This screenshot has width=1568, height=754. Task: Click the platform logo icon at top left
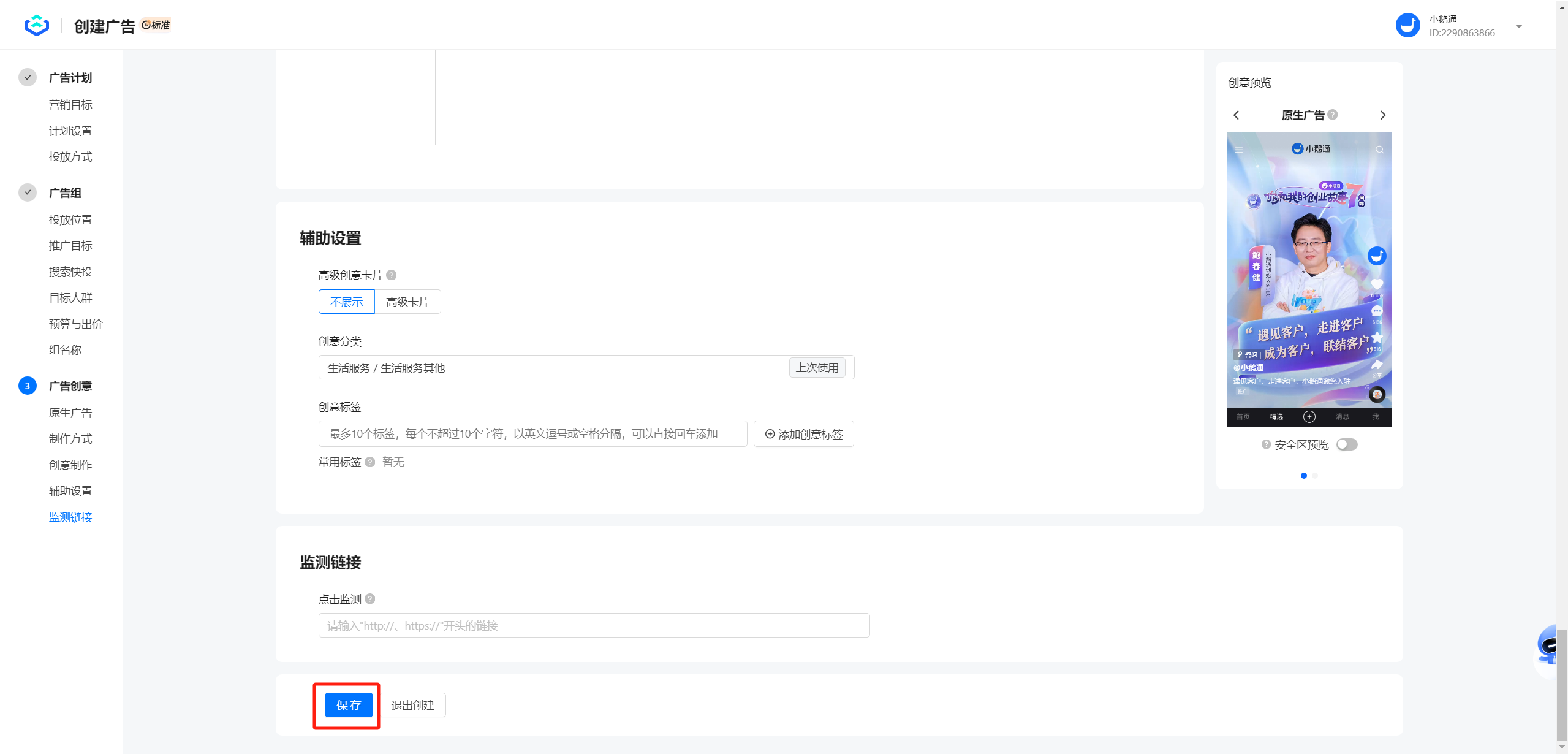pos(36,26)
